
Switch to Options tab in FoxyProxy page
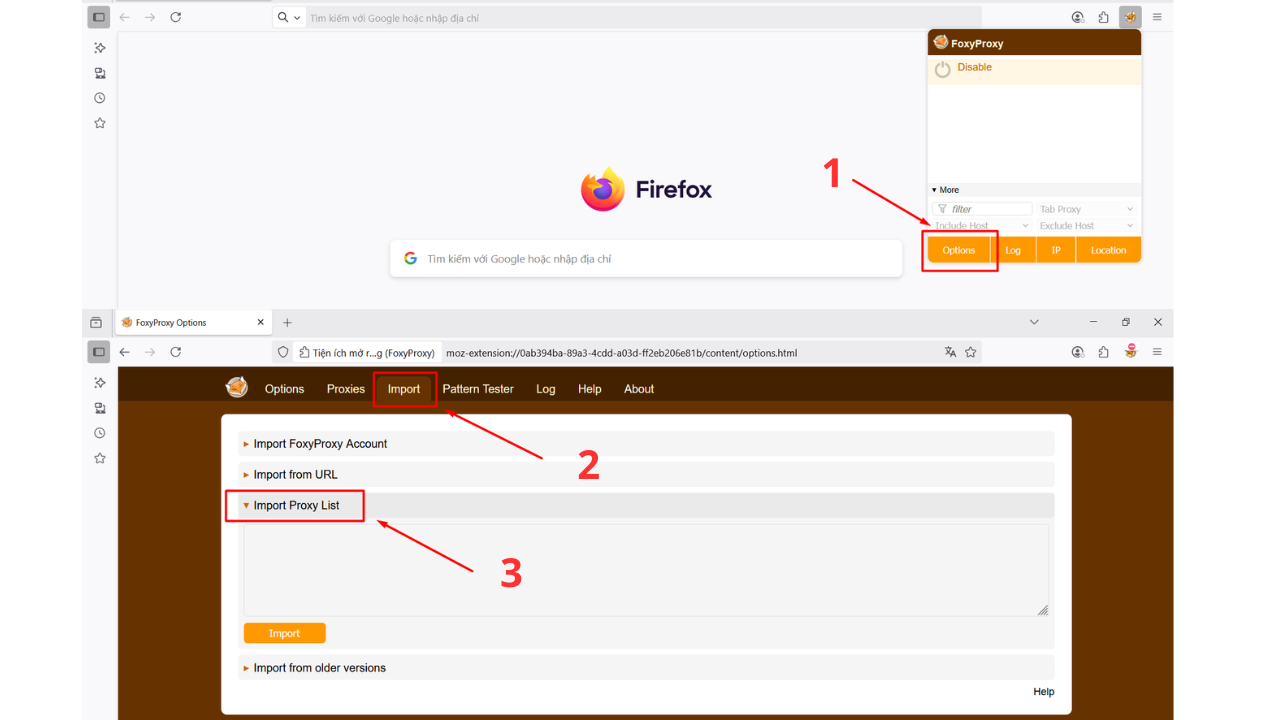284,389
